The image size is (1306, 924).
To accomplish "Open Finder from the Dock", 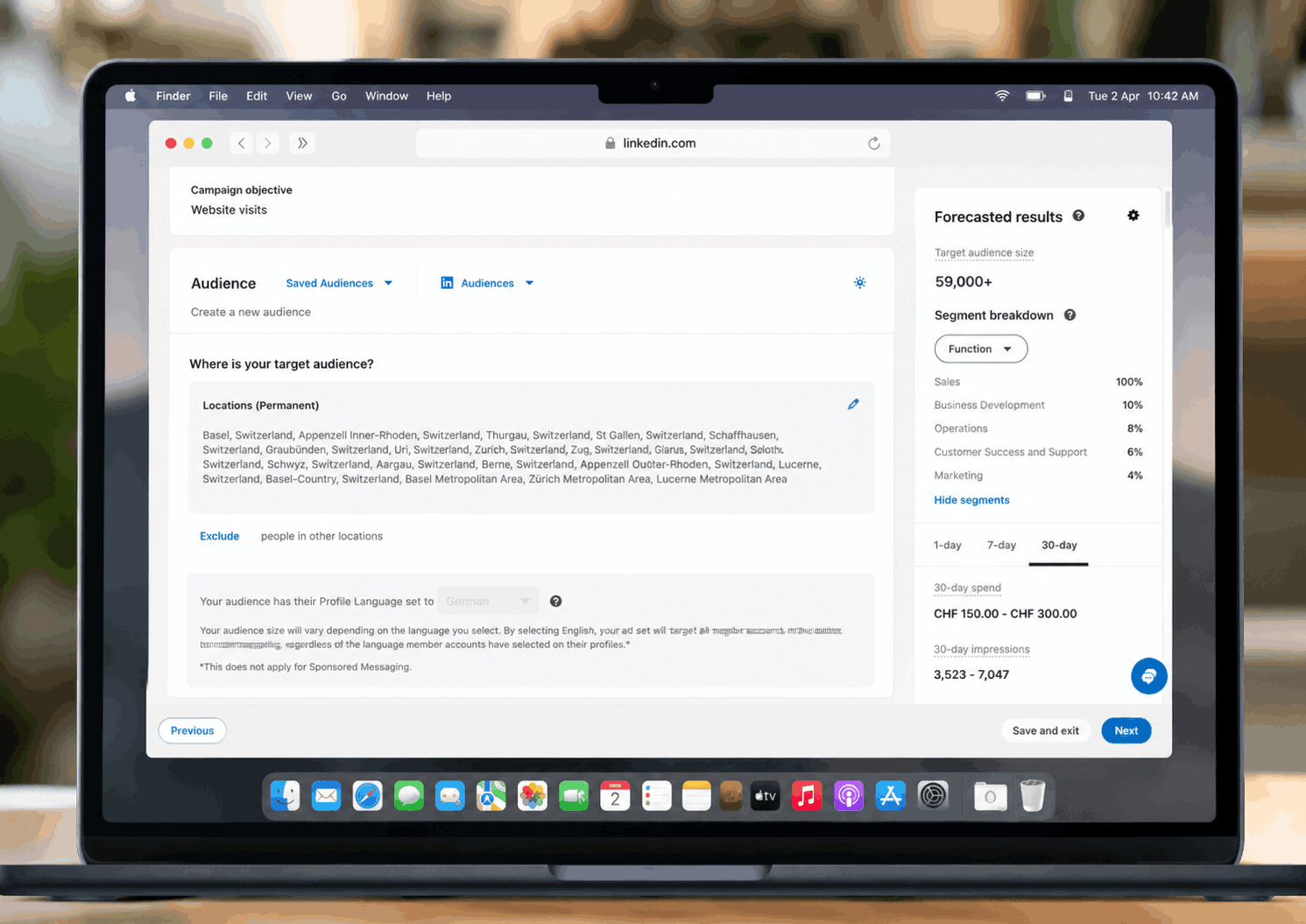I will click(x=285, y=795).
